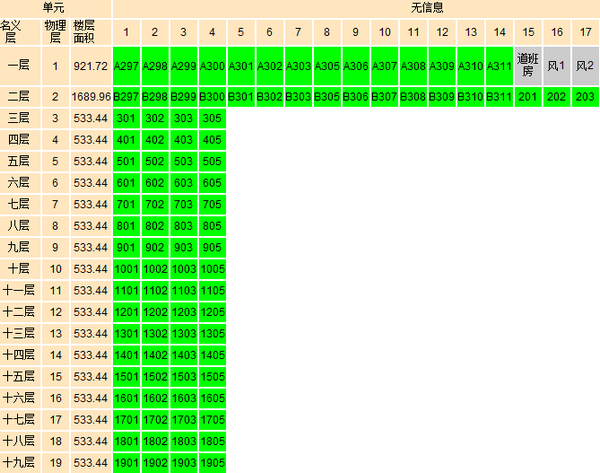Viewport: 600px width, 473px height.
Task: Select unit 202 cell
Action: (557, 97)
